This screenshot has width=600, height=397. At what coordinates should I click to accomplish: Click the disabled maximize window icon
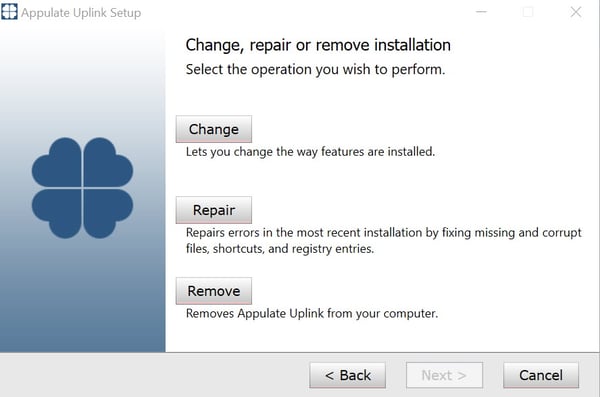point(528,12)
